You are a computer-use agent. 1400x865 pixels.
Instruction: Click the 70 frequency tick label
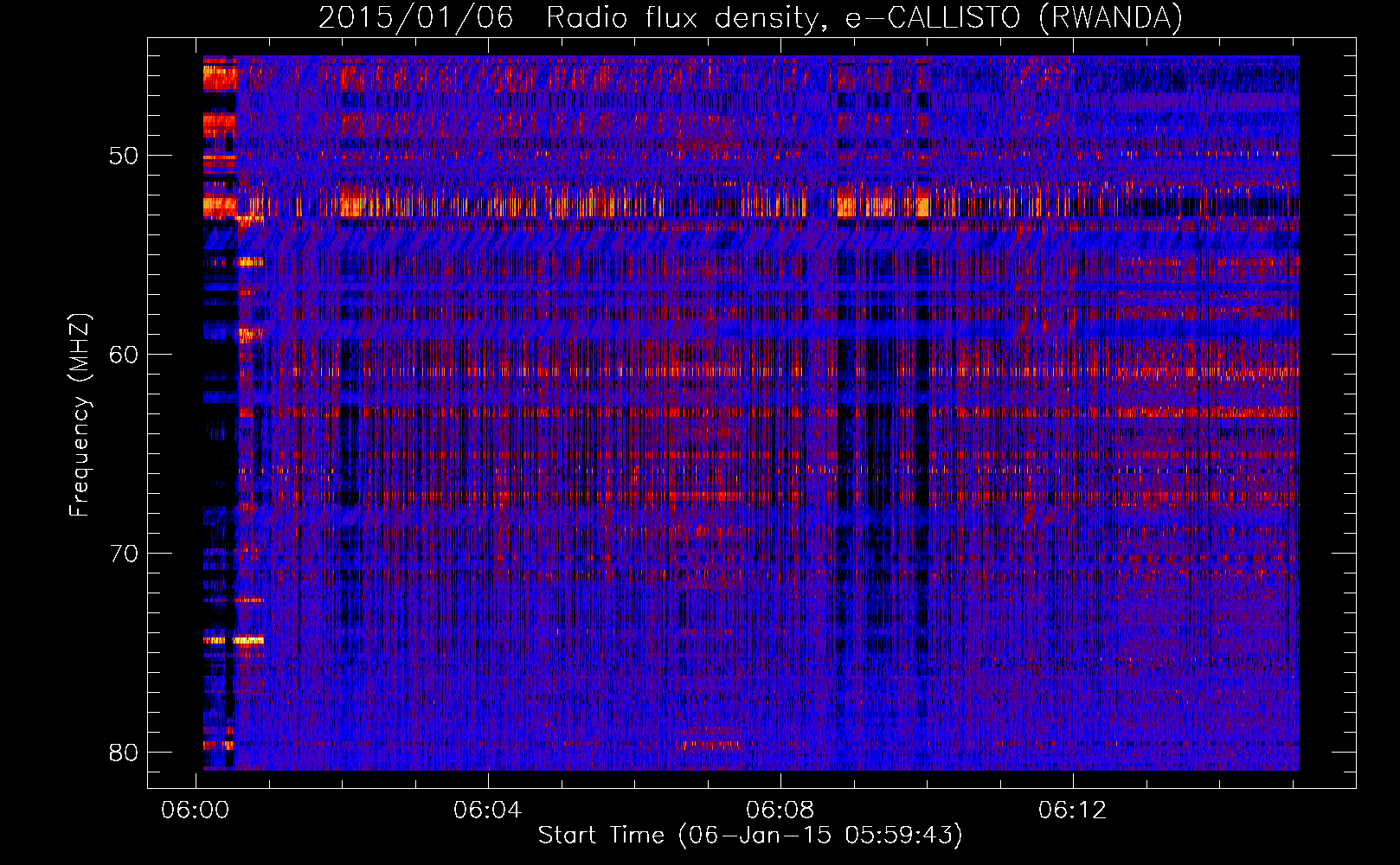(124, 554)
